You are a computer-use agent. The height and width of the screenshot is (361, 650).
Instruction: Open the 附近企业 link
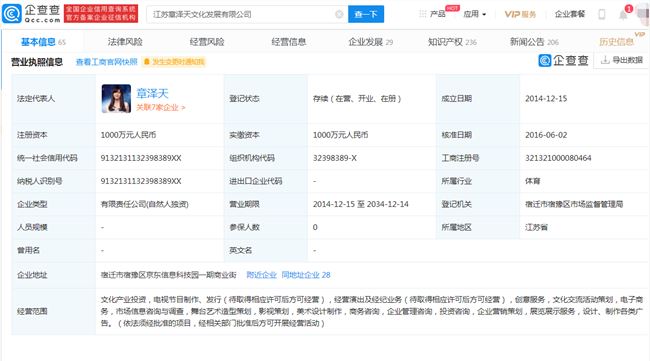click(x=261, y=275)
